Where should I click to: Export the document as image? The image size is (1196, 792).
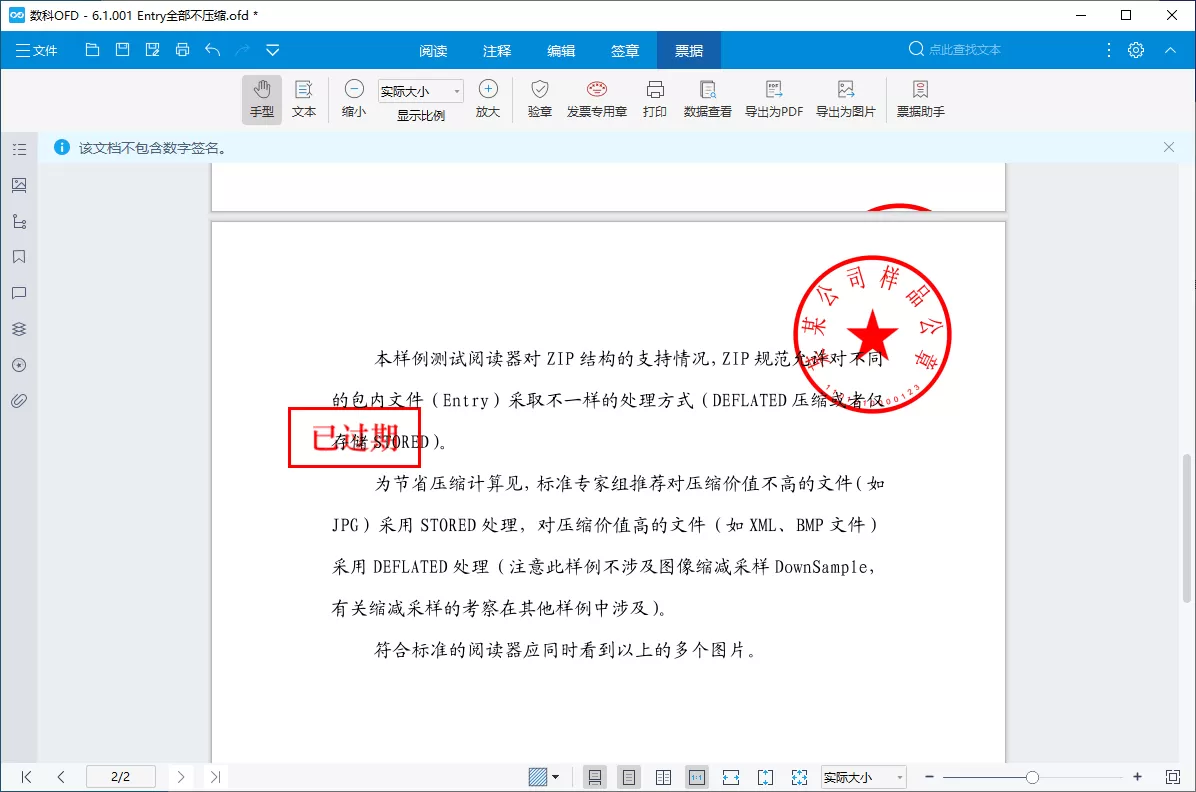845,99
